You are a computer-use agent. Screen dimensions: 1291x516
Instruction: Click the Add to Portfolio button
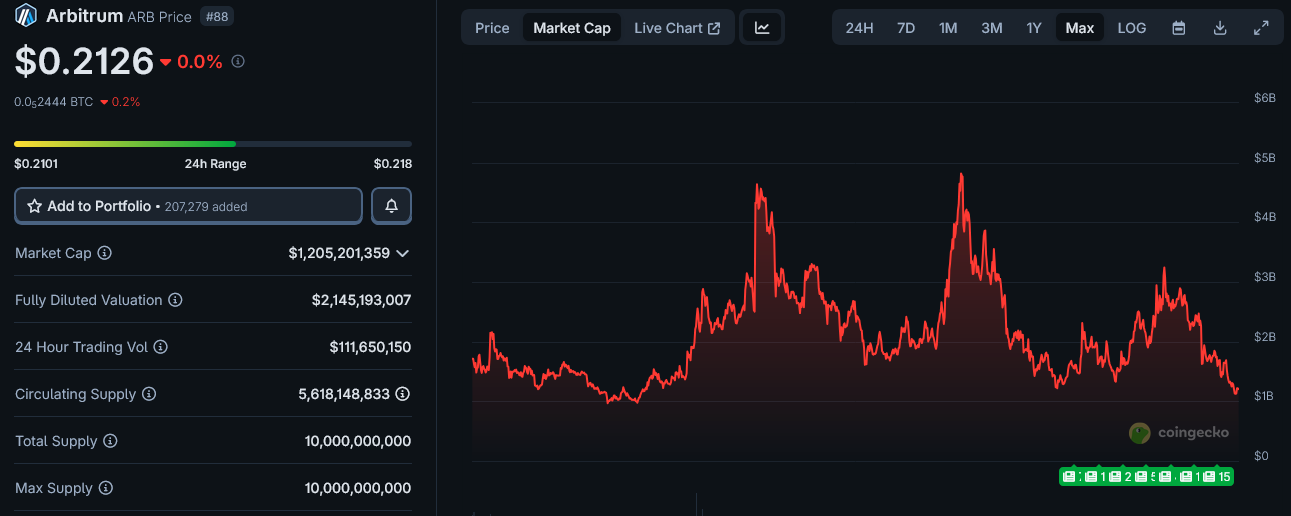pyautogui.click(x=188, y=206)
